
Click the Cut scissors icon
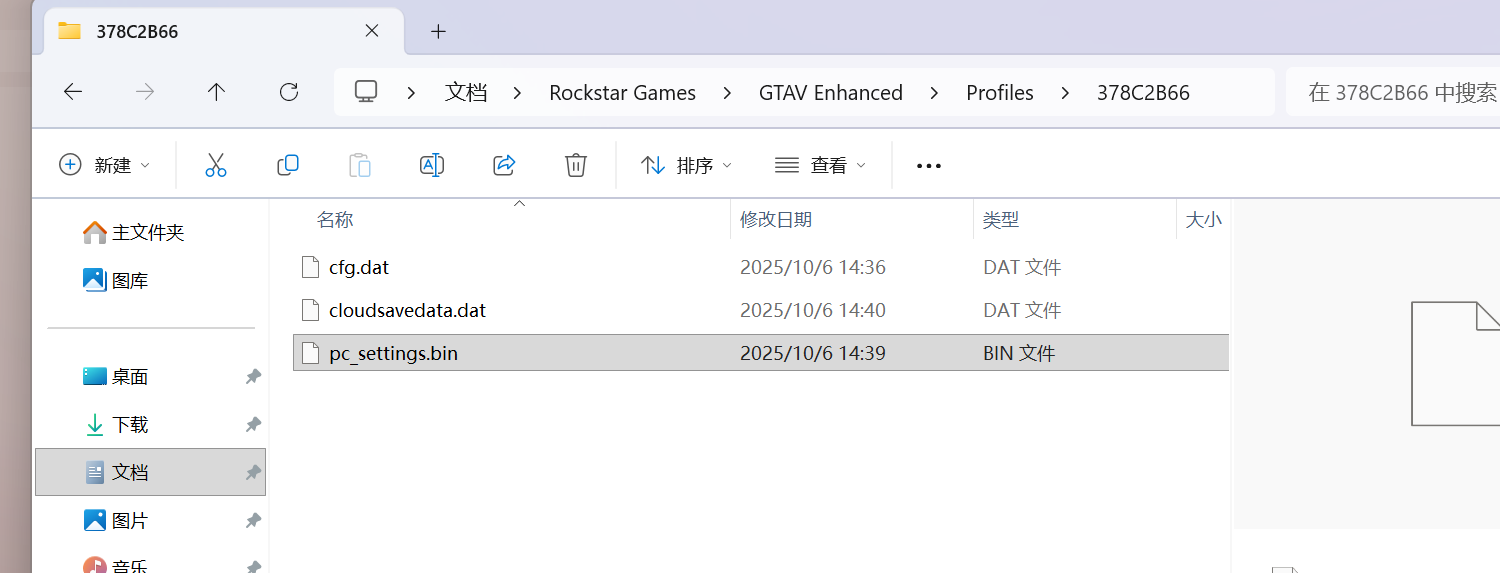216,165
